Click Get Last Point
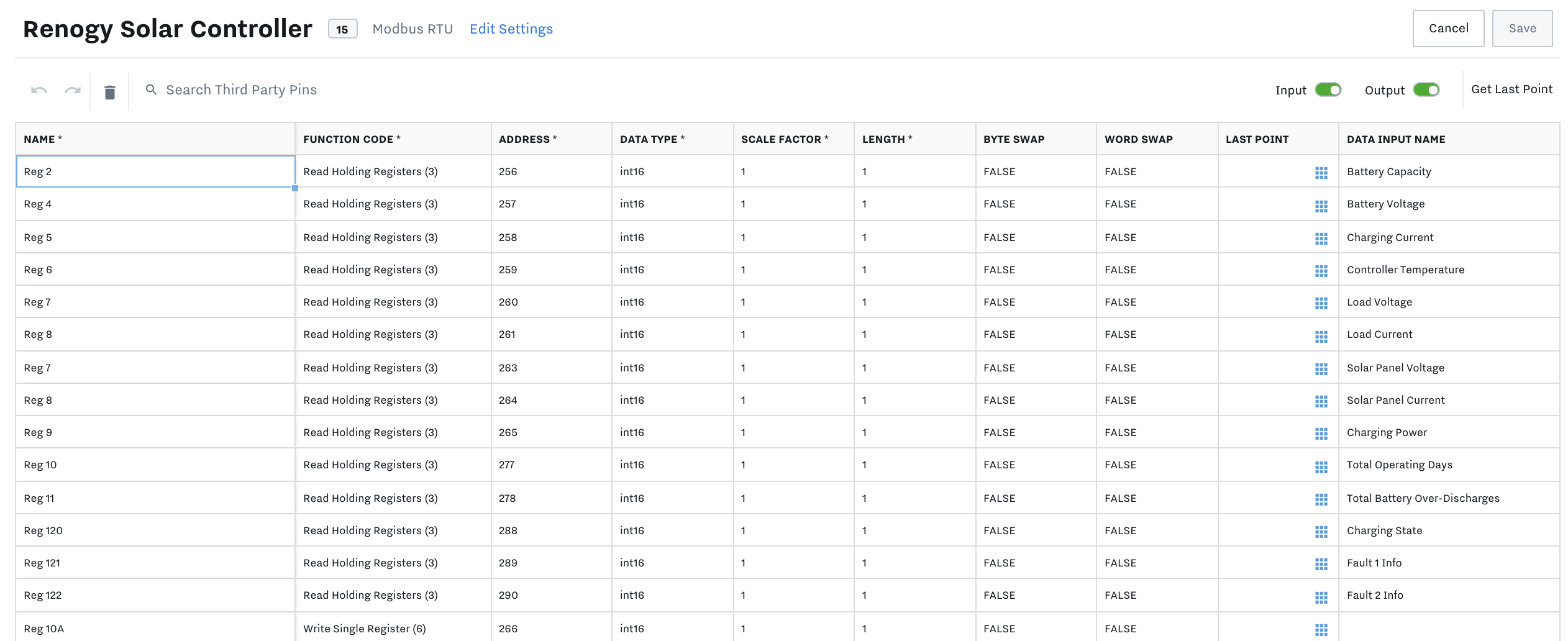This screenshot has width=1568, height=641. pos(1511,89)
